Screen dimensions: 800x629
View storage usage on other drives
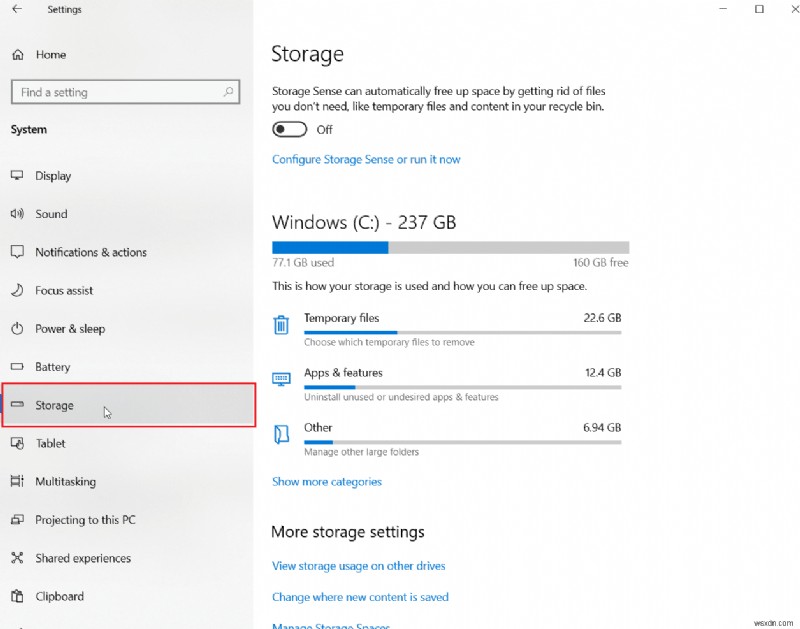358,566
